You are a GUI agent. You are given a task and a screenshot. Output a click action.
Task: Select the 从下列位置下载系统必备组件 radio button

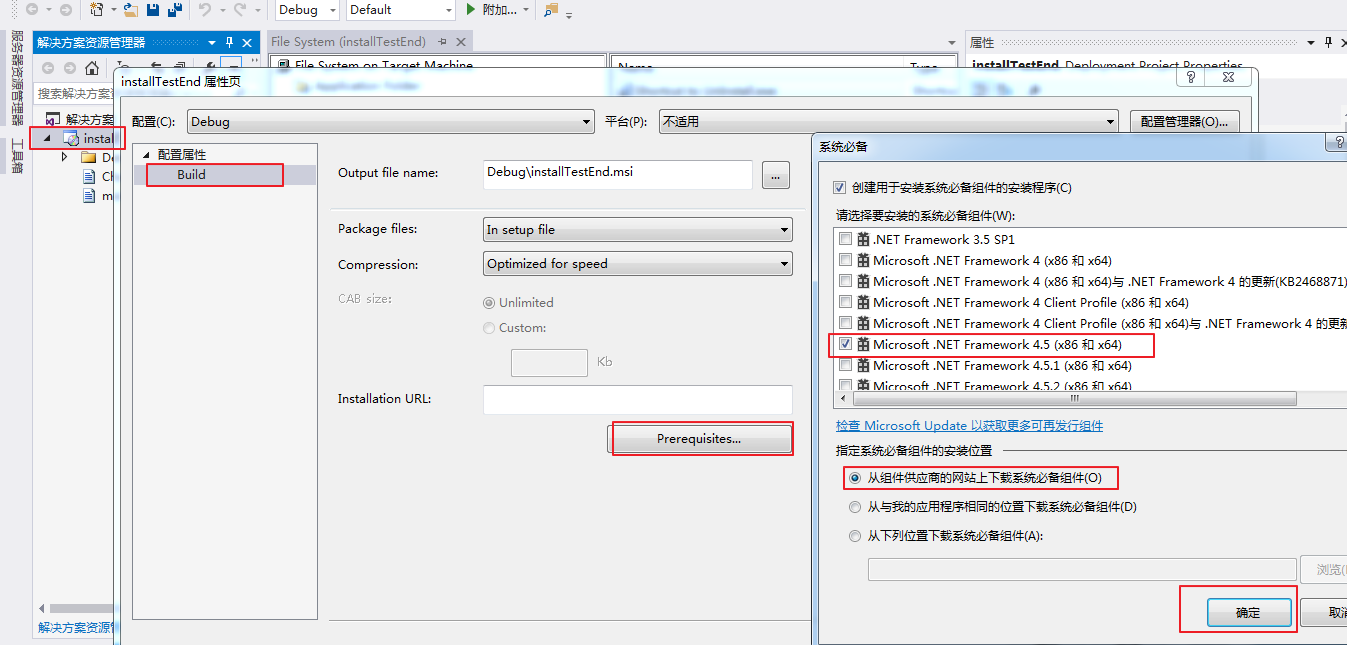[855, 536]
